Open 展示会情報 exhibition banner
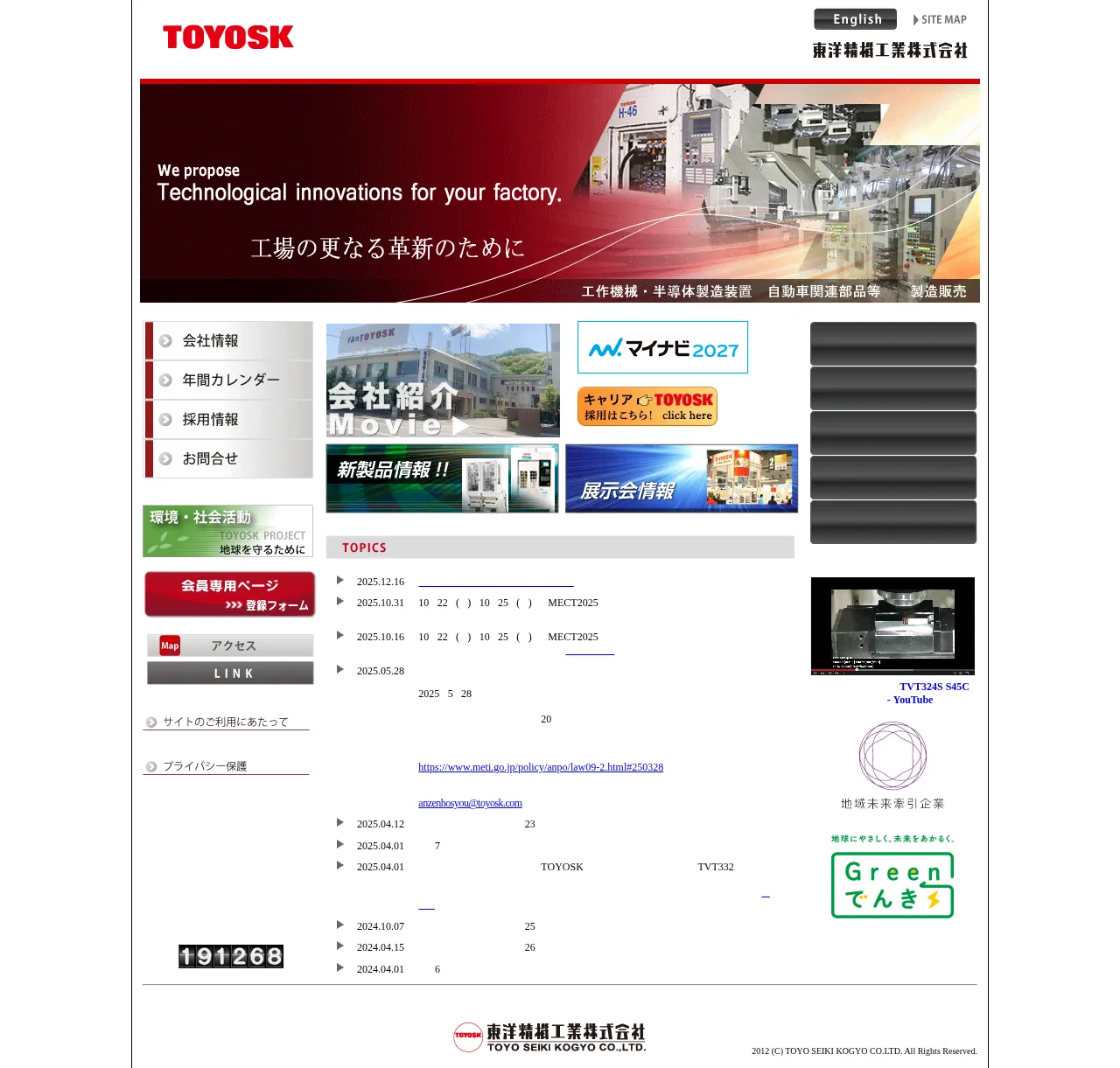Screen dimensions: 1120x1068 (x=681, y=478)
